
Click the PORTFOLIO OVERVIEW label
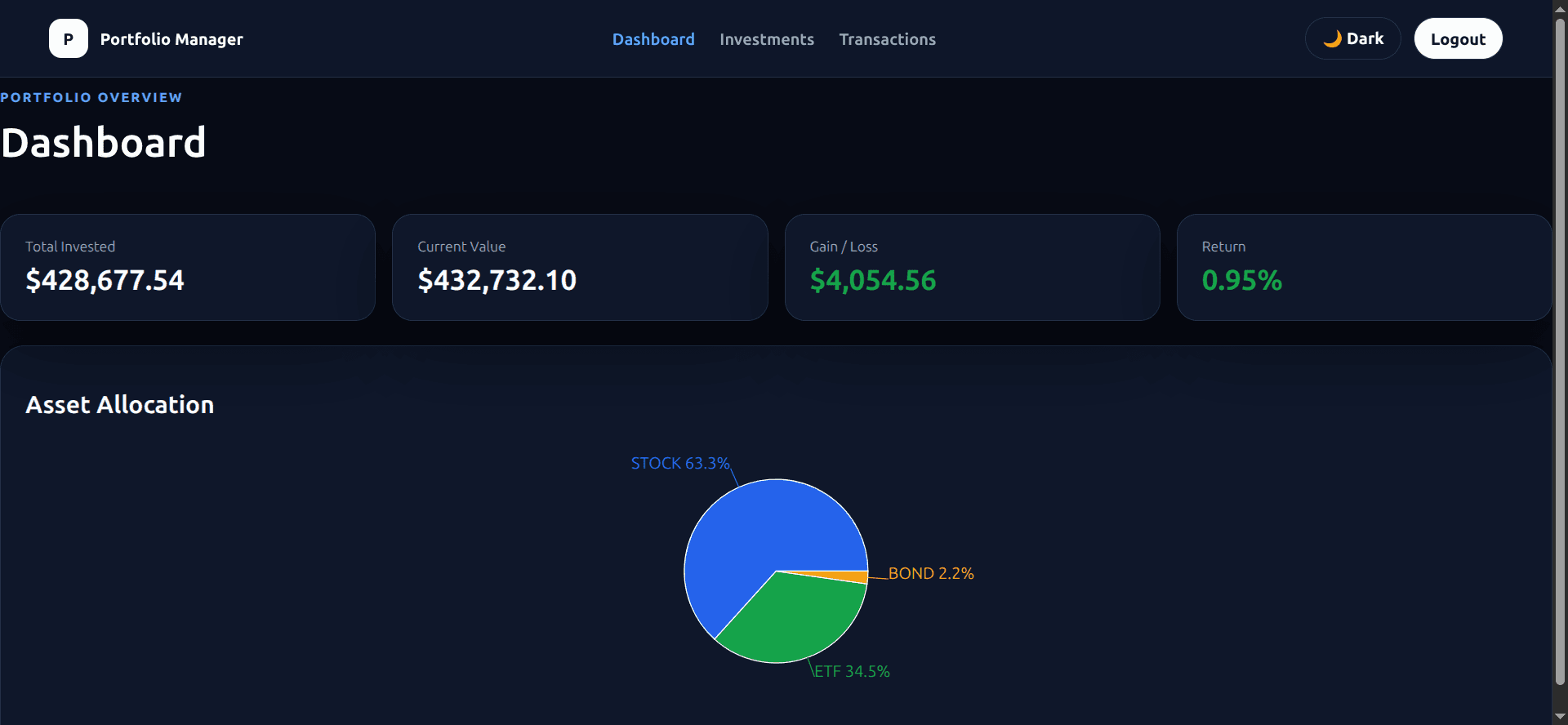(91, 97)
